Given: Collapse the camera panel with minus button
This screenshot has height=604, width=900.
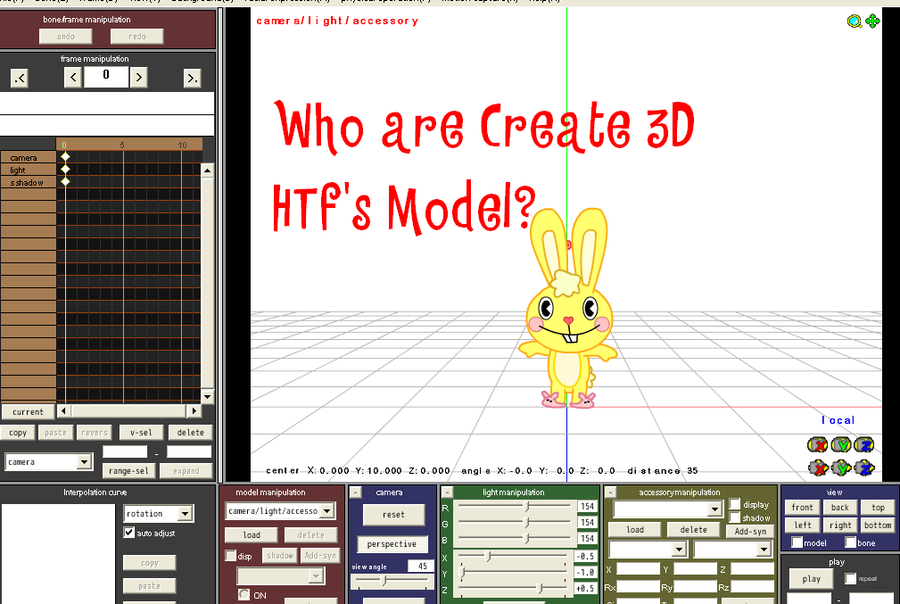Looking at the screenshot, I should [356, 493].
